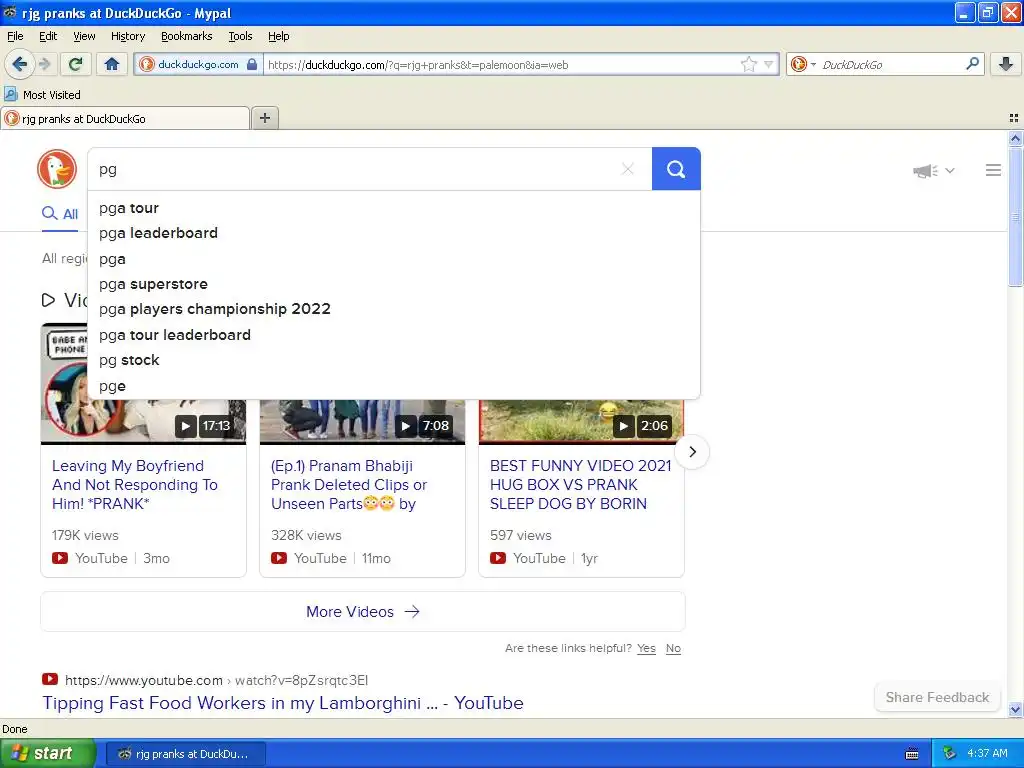This screenshot has height=768, width=1024.
Task: Click the More Videos button
Action: 362,611
